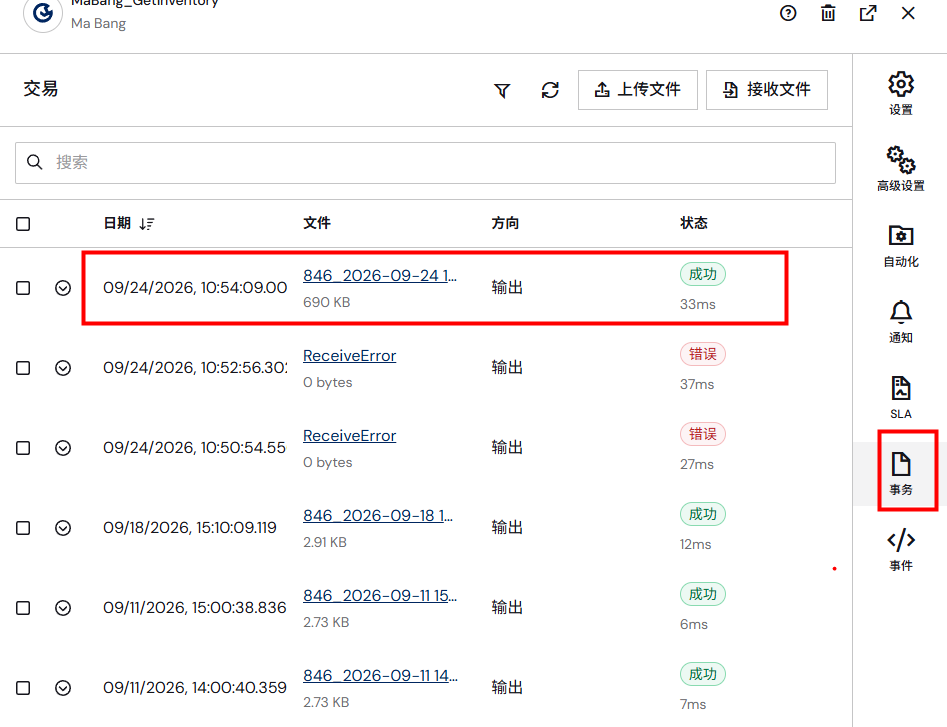The image size is (947, 727).
Task: Open the 高级设置 advanced settings tab
Action: 900,169
